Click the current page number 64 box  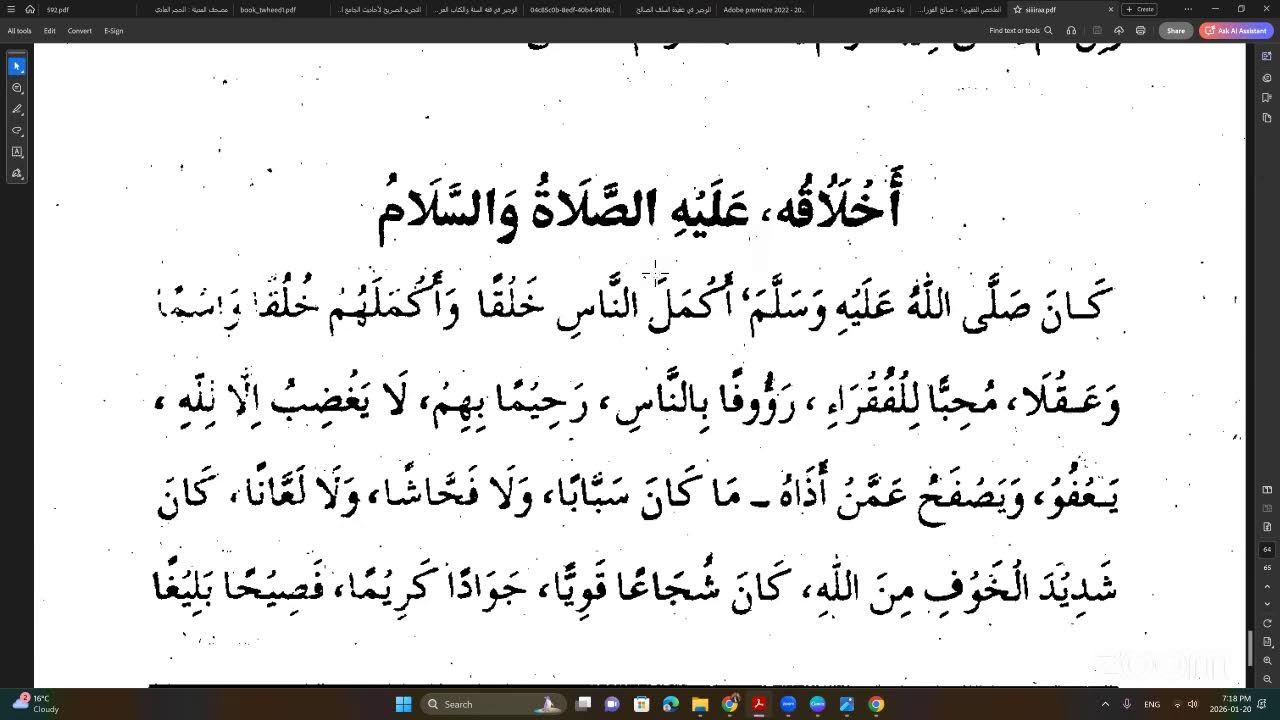[1267, 549]
